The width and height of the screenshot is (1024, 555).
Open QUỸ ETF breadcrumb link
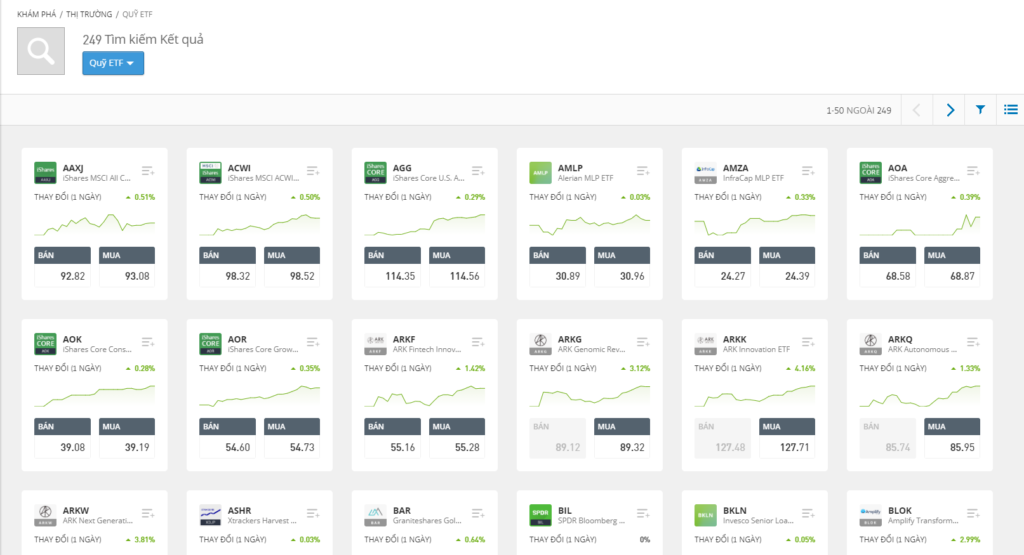[137, 14]
